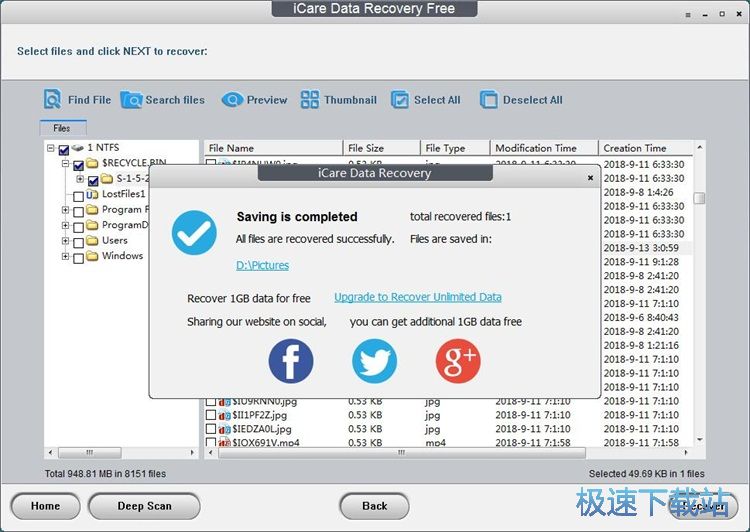The width and height of the screenshot is (750, 532).
Task: Switch to the Files tab
Action: [63, 128]
